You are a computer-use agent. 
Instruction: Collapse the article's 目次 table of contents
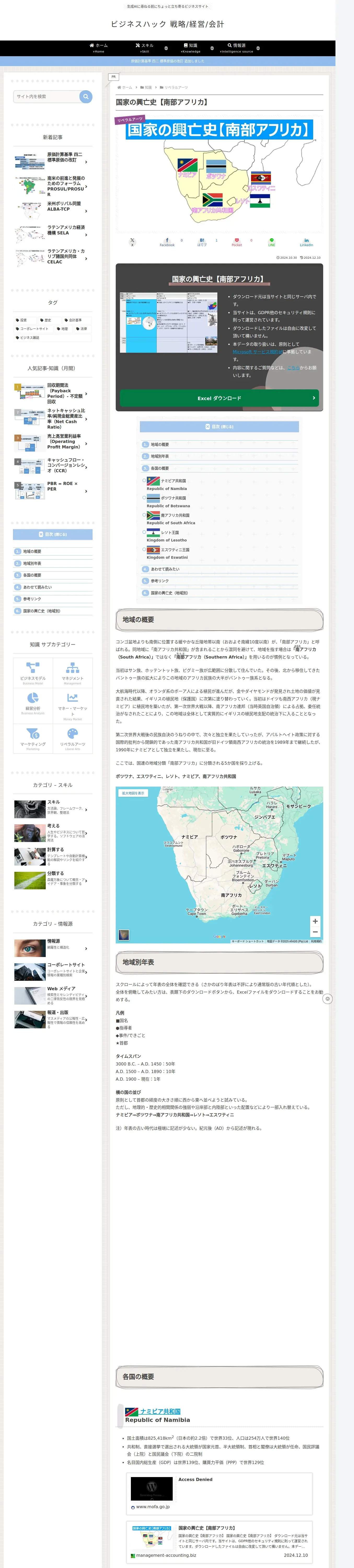click(219, 427)
